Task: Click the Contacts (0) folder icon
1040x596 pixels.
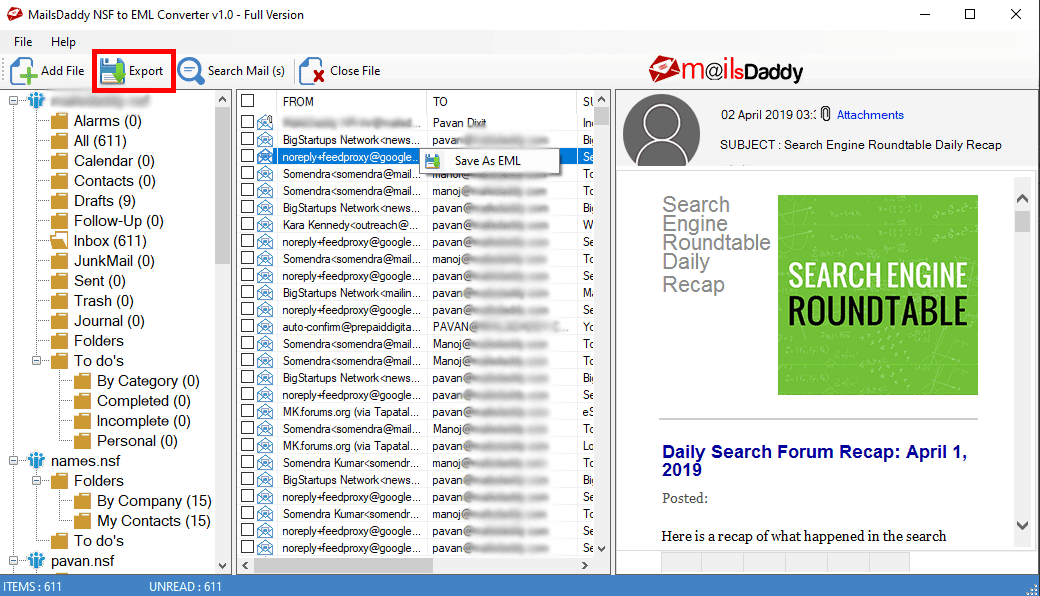Action: click(60, 181)
